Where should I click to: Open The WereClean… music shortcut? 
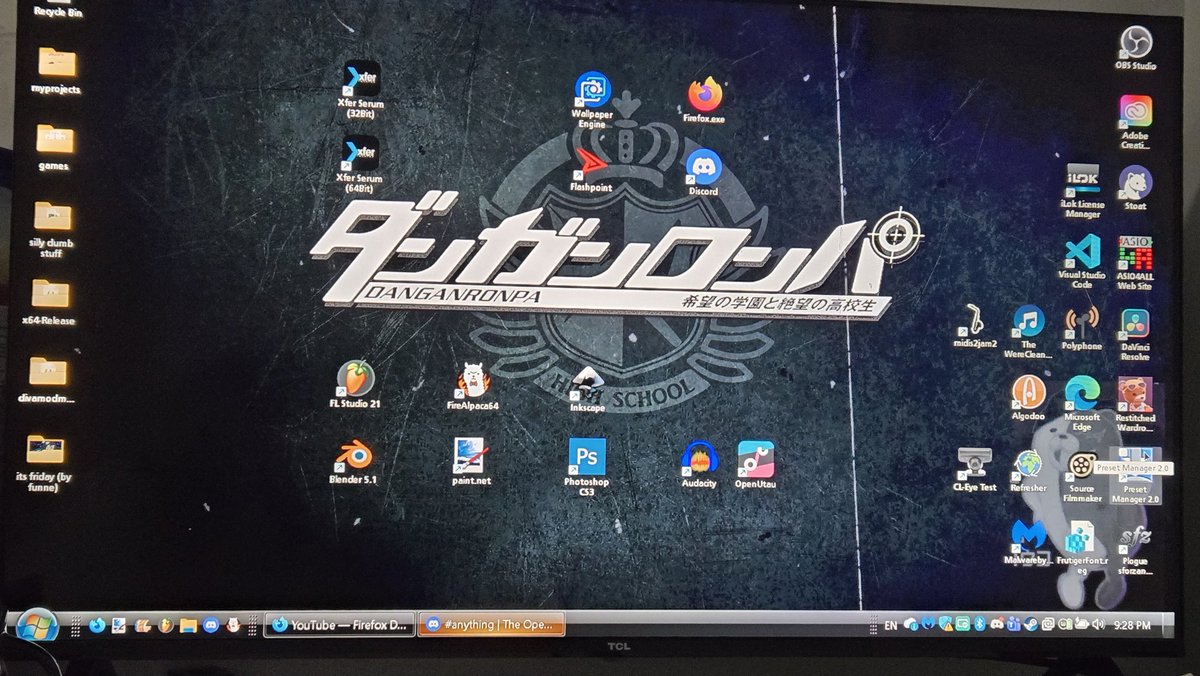(1028, 332)
